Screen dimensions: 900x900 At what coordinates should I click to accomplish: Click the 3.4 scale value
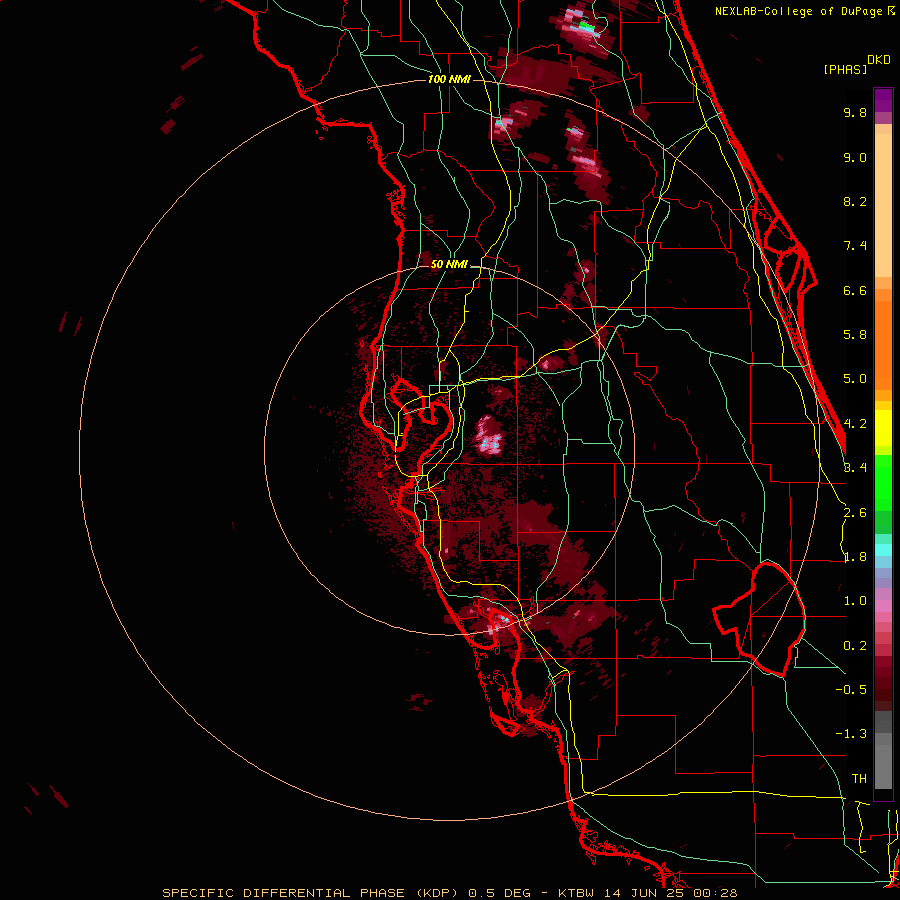855,468
